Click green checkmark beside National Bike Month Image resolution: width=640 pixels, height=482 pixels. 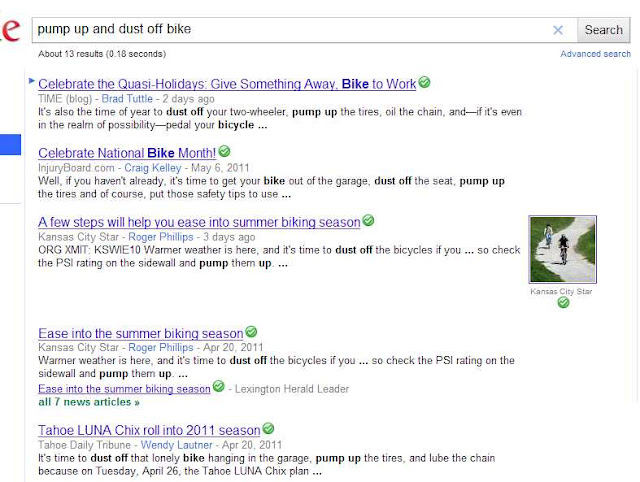pos(224,151)
